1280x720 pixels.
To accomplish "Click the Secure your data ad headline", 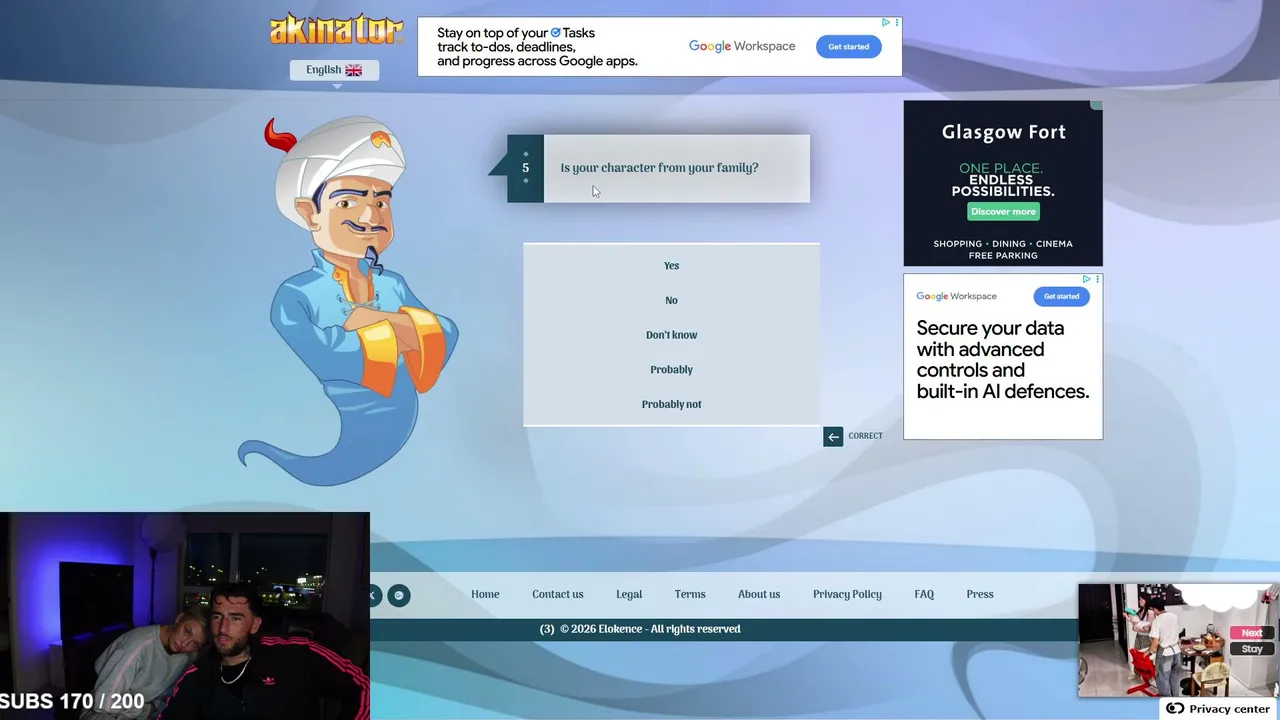I will [1003, 360].
